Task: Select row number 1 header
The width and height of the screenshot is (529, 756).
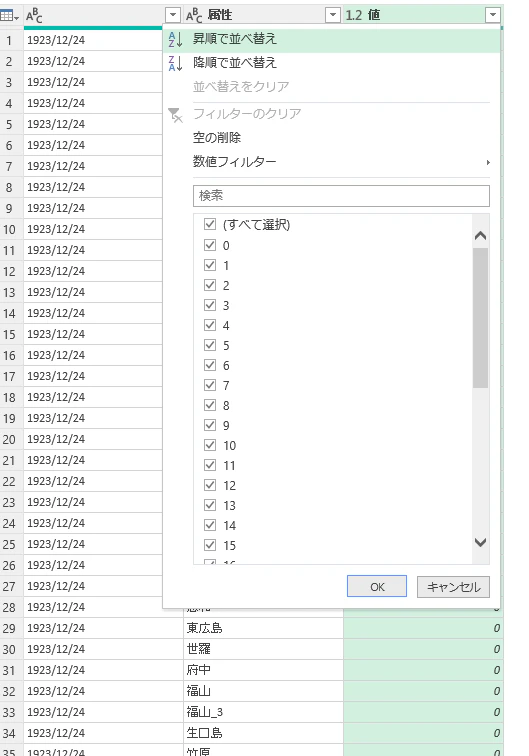Action: tap(11, 40)
